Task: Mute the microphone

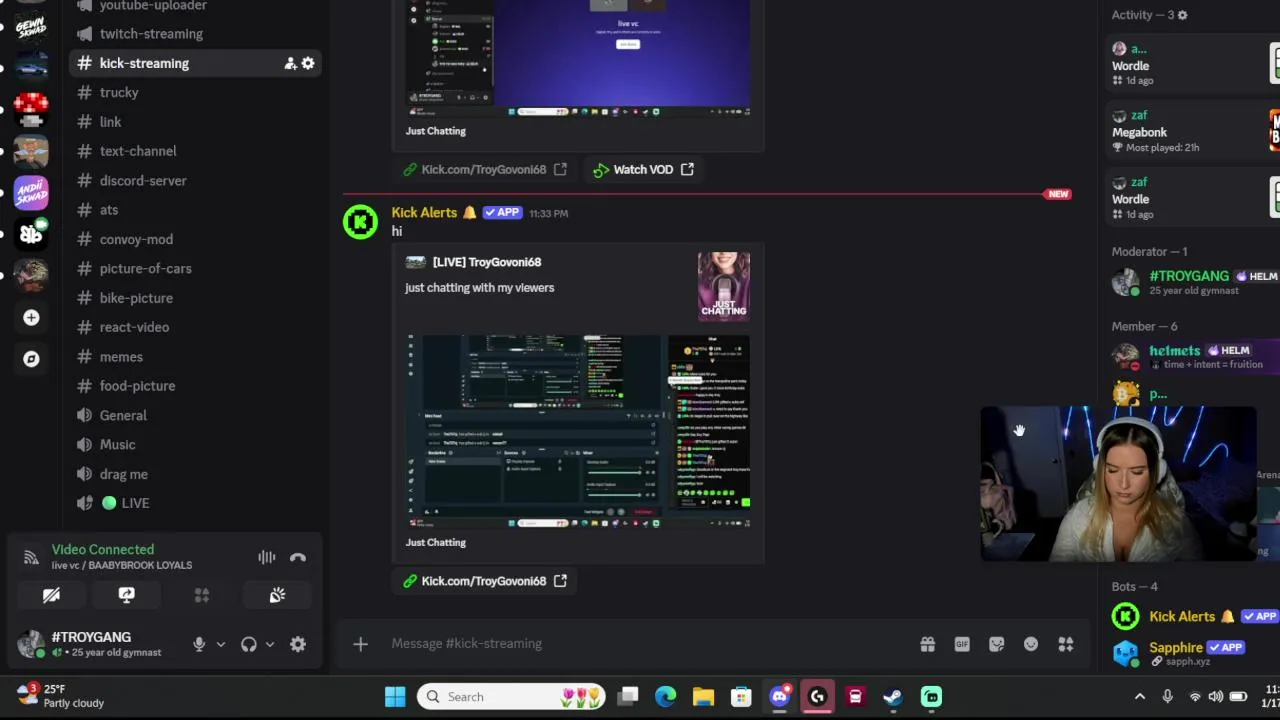Action: coord(199,645)
